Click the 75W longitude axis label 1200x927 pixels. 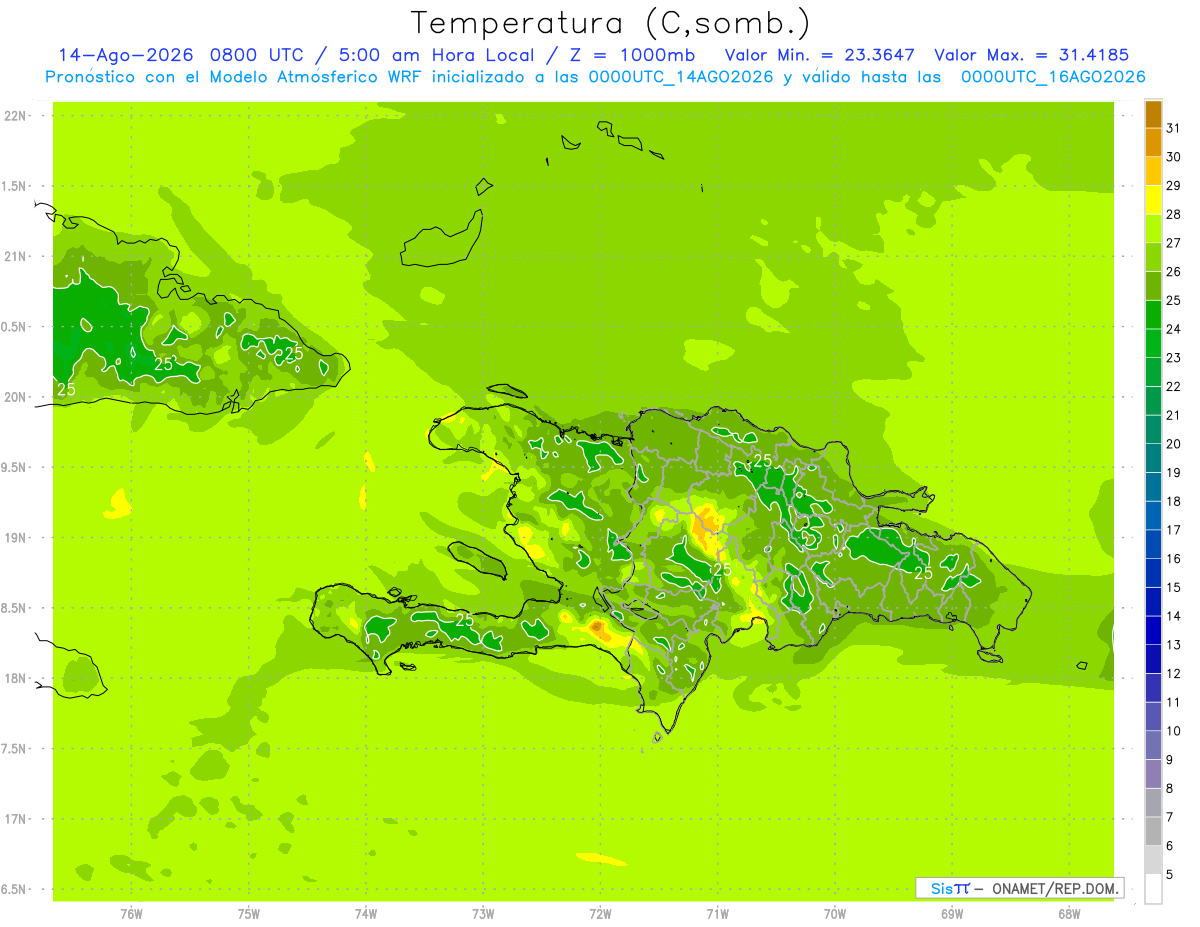[x=249, y=913]
